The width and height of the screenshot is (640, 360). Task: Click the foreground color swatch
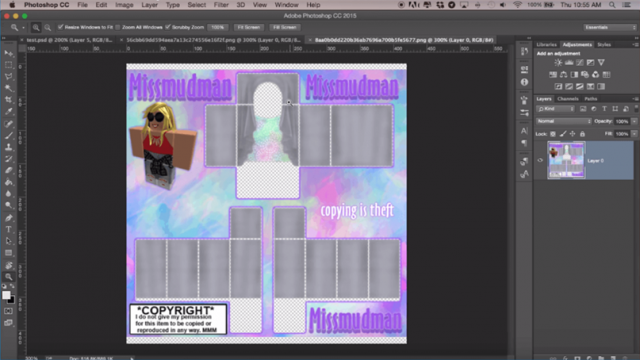(x=6, y=295)
